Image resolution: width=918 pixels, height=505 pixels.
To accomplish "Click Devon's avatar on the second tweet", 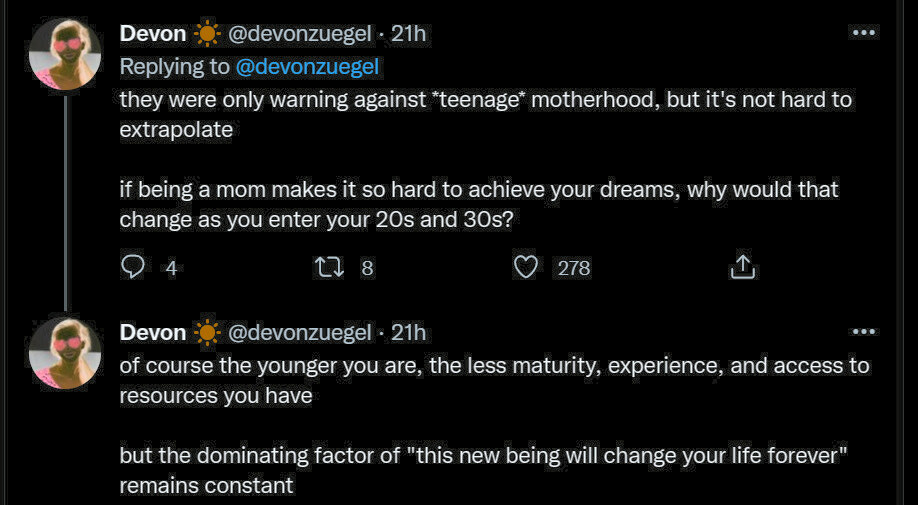I will pos(65,353).
